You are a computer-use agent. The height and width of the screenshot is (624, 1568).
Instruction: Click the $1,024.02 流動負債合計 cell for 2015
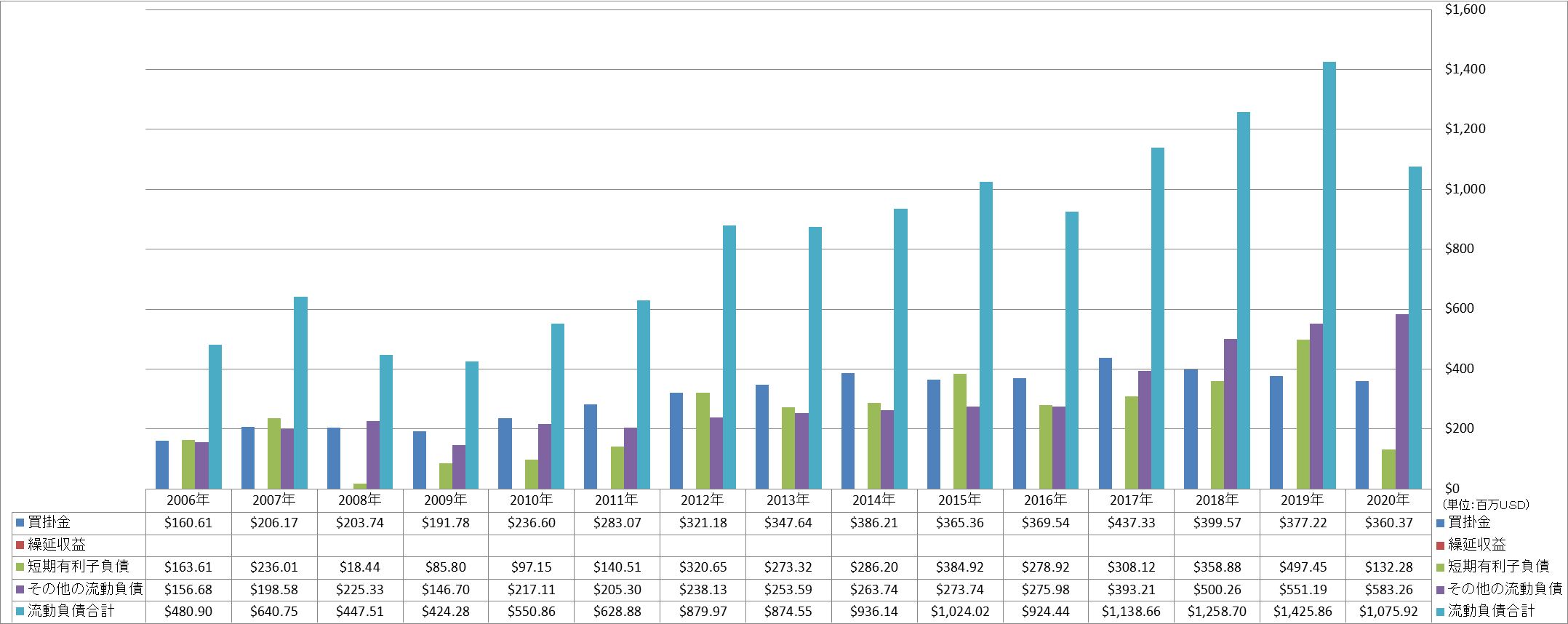click(x=960, y=612)
